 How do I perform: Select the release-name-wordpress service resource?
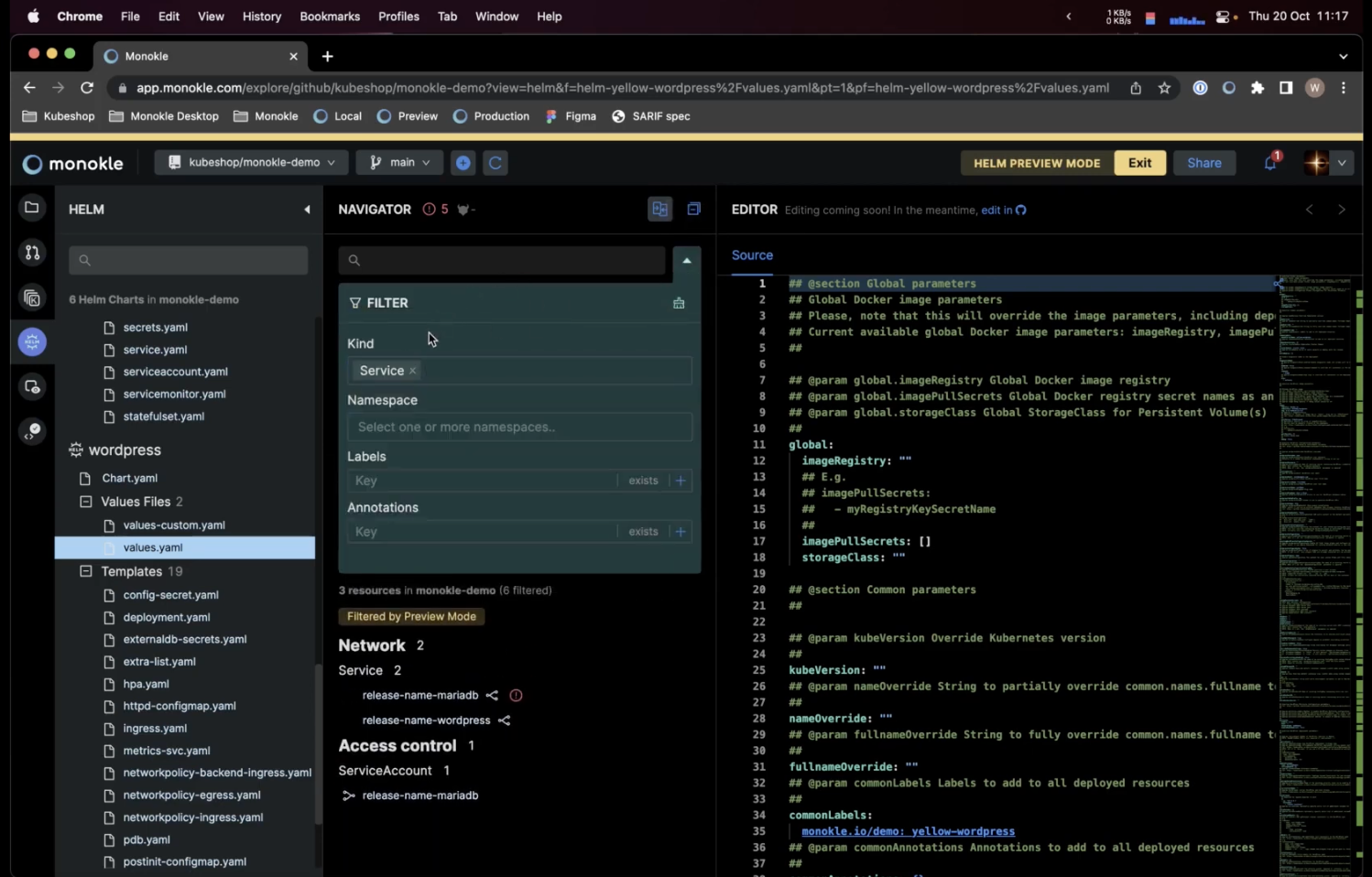click(x=426, y=720)
